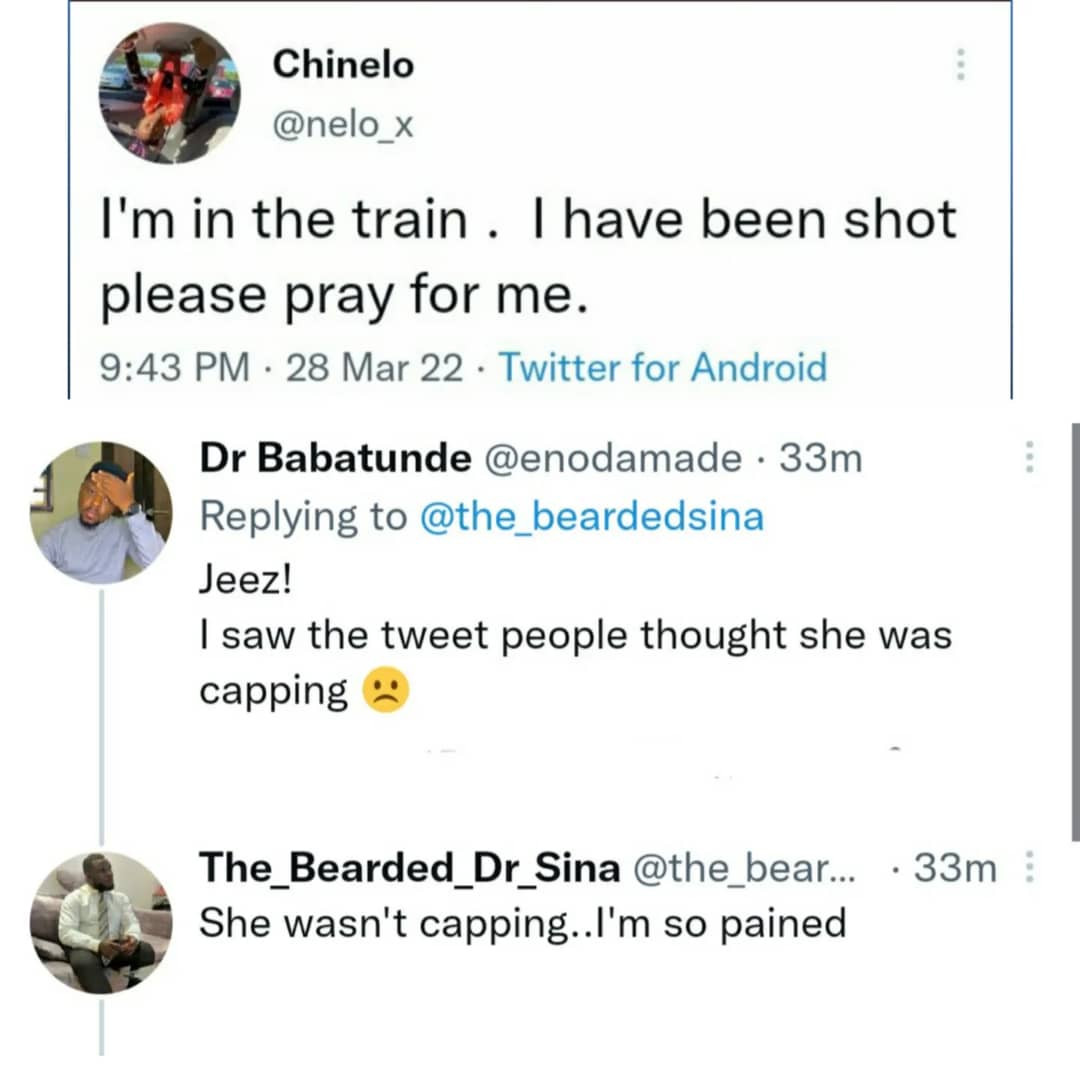Click Dr Babatunde's profile avatar

106,510
